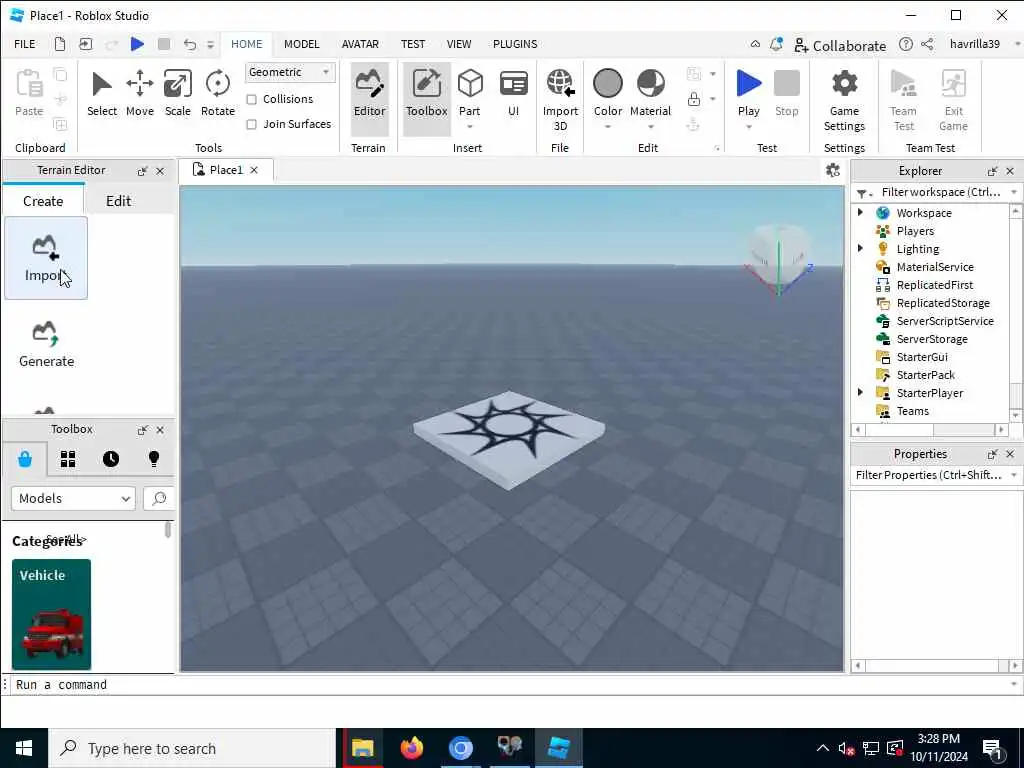This screenshot has height=768, width=1024.
Task: Enable the Collisions checkbox
Action: pyautogui.click(x=251, y=99)
